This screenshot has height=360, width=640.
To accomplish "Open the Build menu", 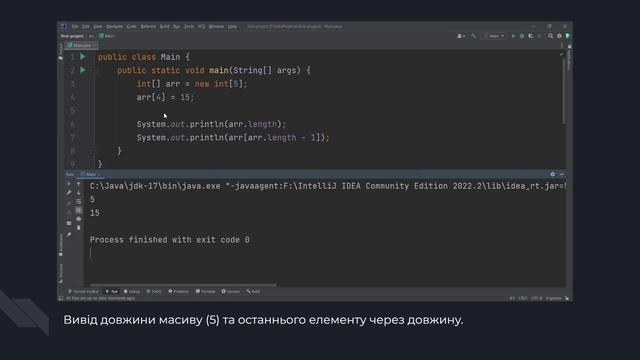I will (164, 26).
